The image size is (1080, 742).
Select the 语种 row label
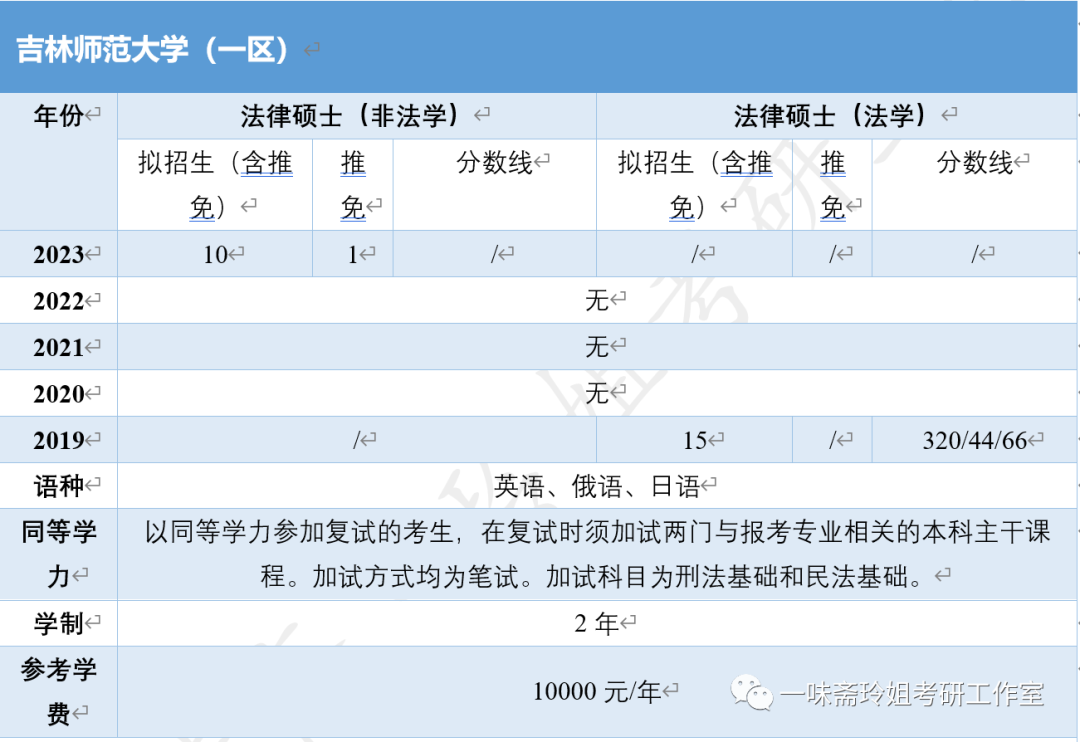coord(59,486)
